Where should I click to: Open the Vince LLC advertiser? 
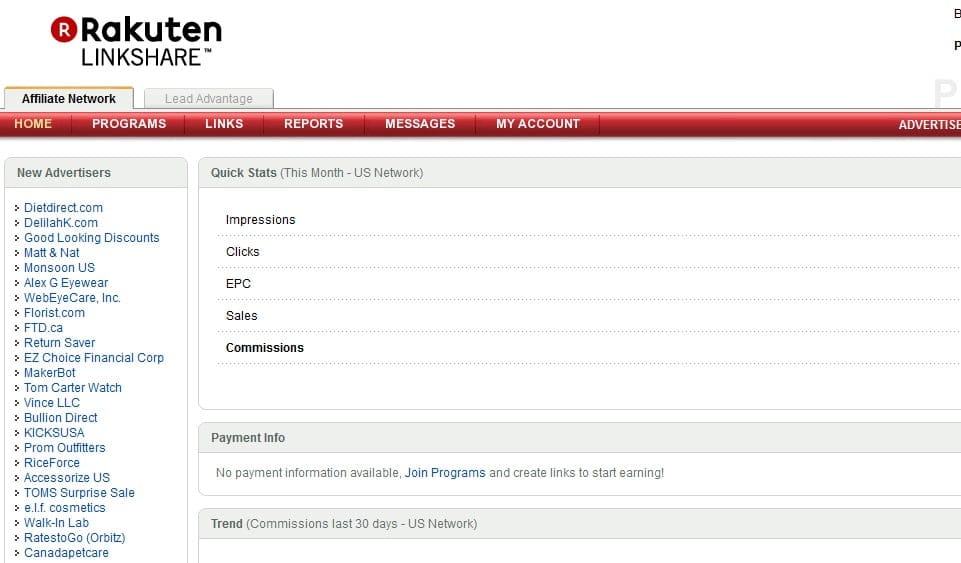pos(52,402)
